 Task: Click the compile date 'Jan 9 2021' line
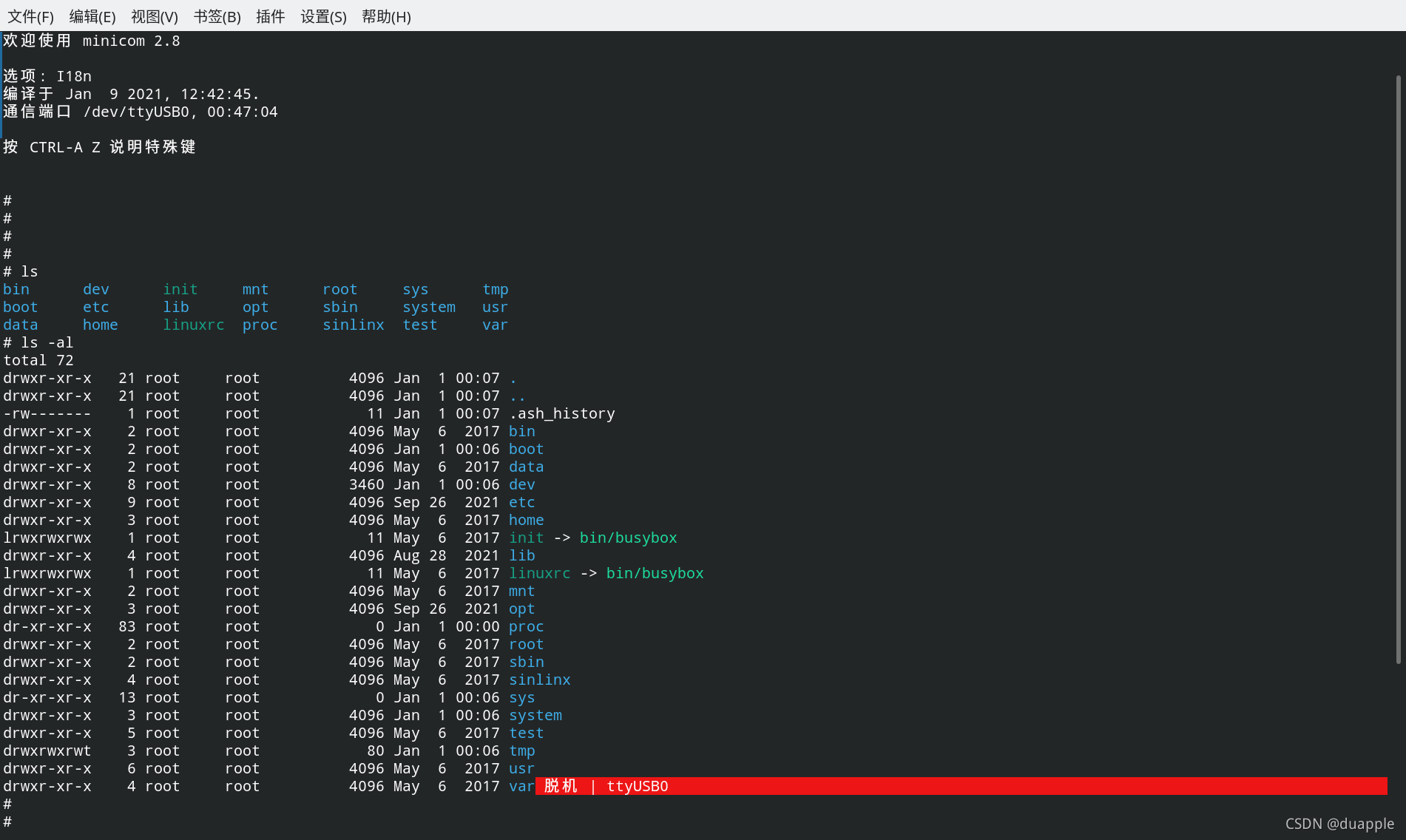pyautogui.click(x=132, y=94)
